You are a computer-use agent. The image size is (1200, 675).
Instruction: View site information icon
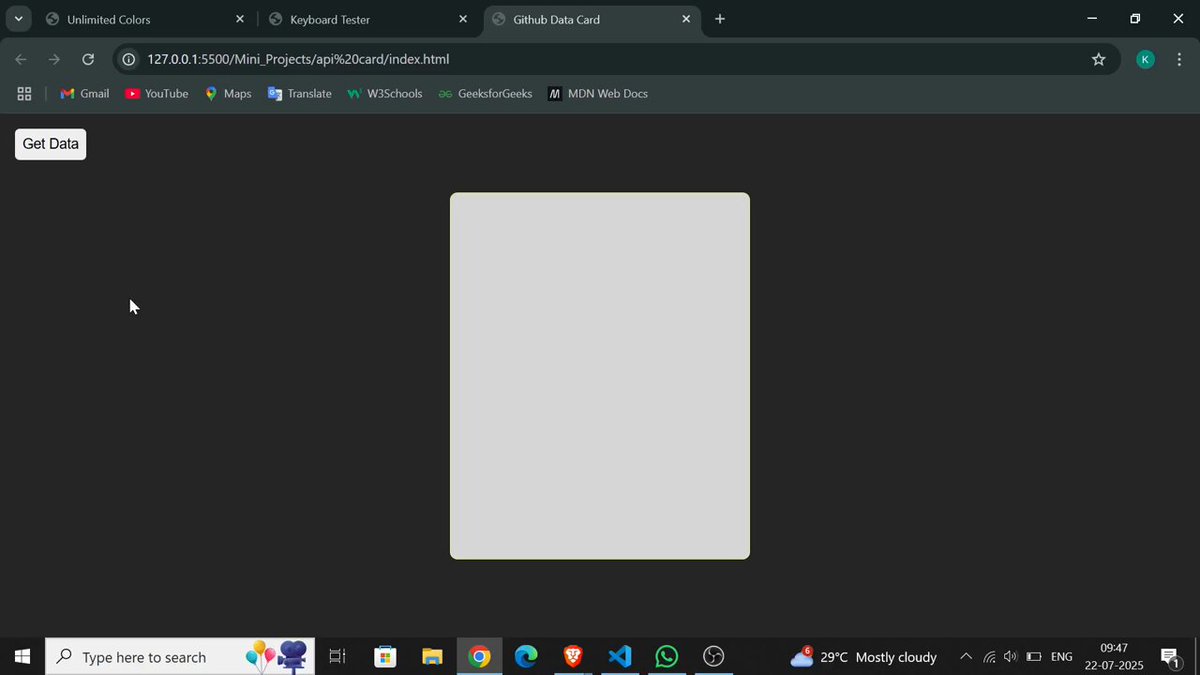coord(128,59)
